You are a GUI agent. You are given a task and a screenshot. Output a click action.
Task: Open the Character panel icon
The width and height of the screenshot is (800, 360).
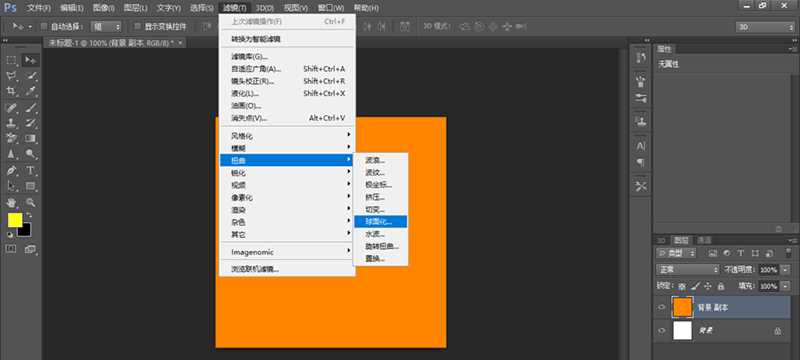pos(641,146)
